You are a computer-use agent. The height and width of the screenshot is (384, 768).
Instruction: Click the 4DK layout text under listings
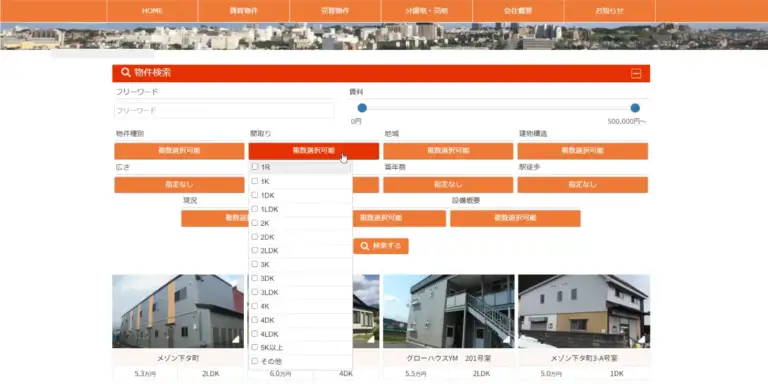point(346,374)
